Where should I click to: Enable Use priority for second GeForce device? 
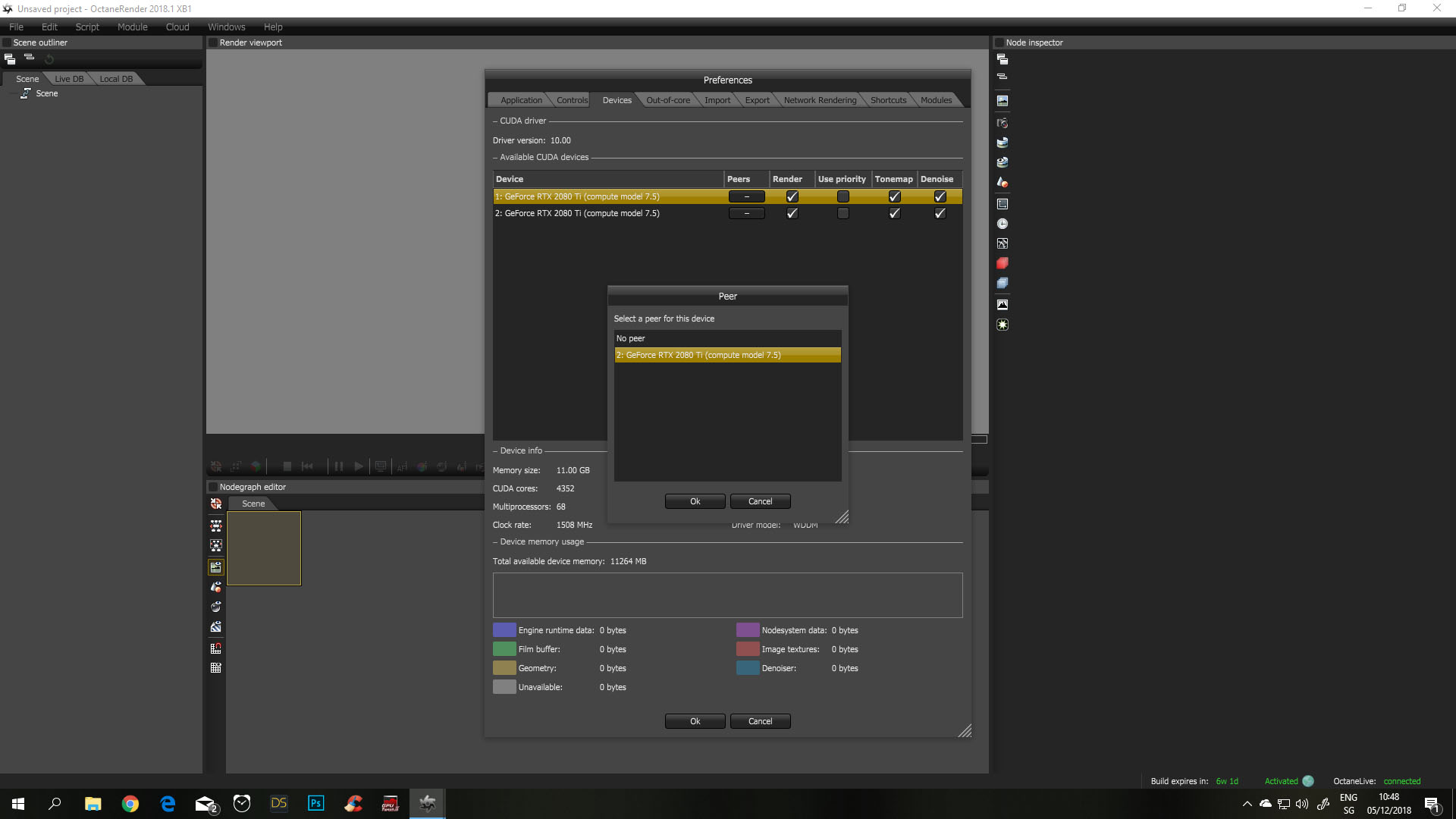point(843,213)
